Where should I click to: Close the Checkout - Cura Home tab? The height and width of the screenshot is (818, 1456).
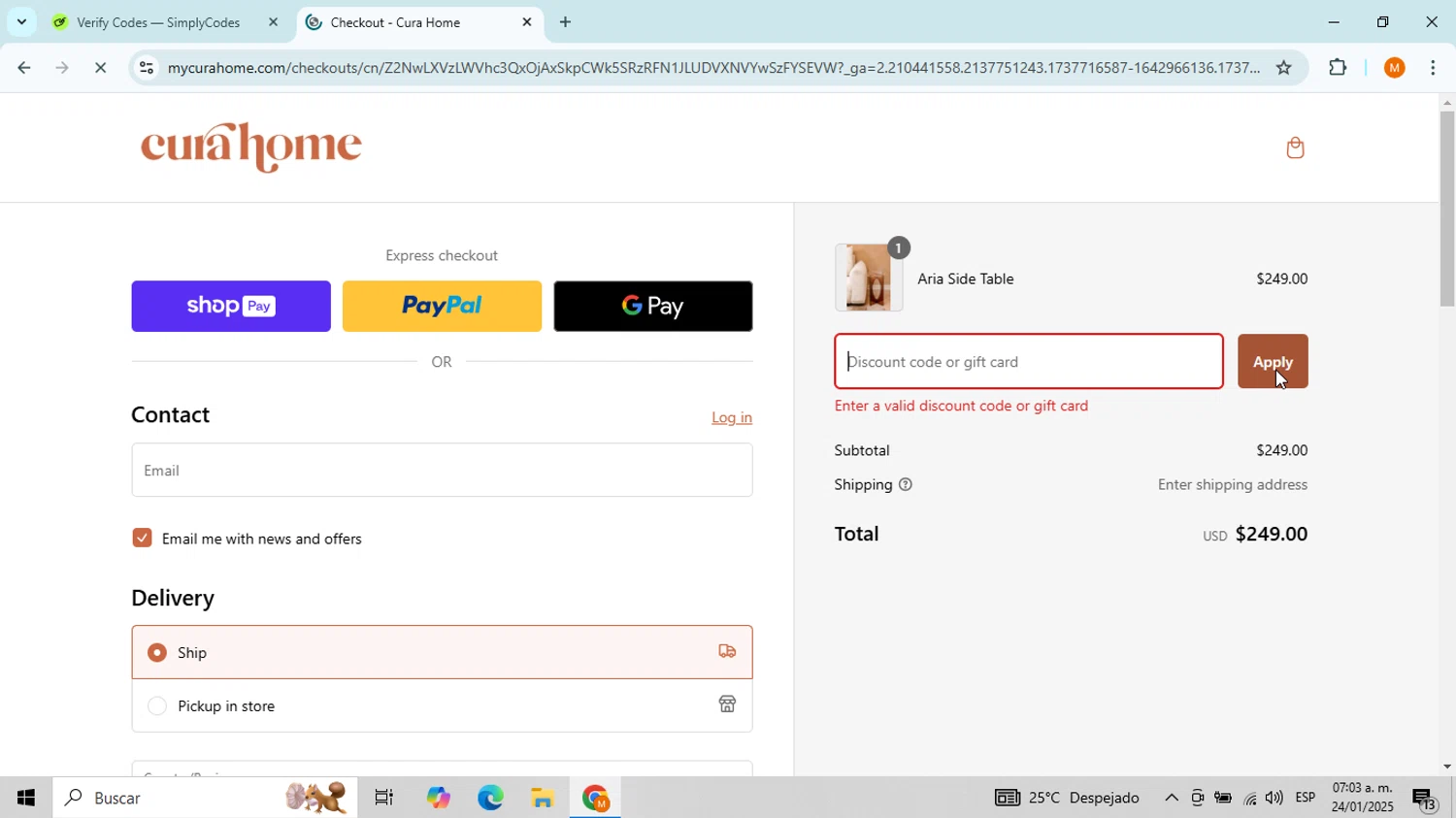tap(527, 22)
